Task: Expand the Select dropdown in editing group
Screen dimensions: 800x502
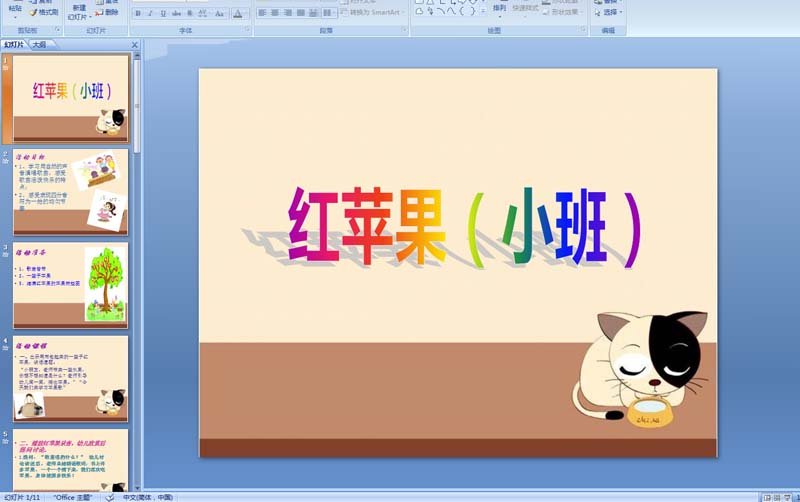Action: coord(611,12)
